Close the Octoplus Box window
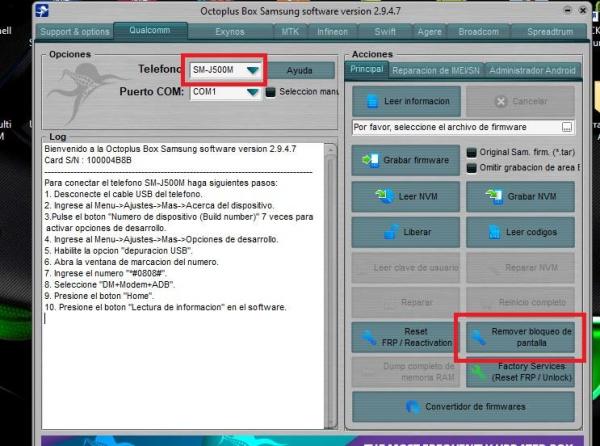The image size is (600, 446). point(583,10)
